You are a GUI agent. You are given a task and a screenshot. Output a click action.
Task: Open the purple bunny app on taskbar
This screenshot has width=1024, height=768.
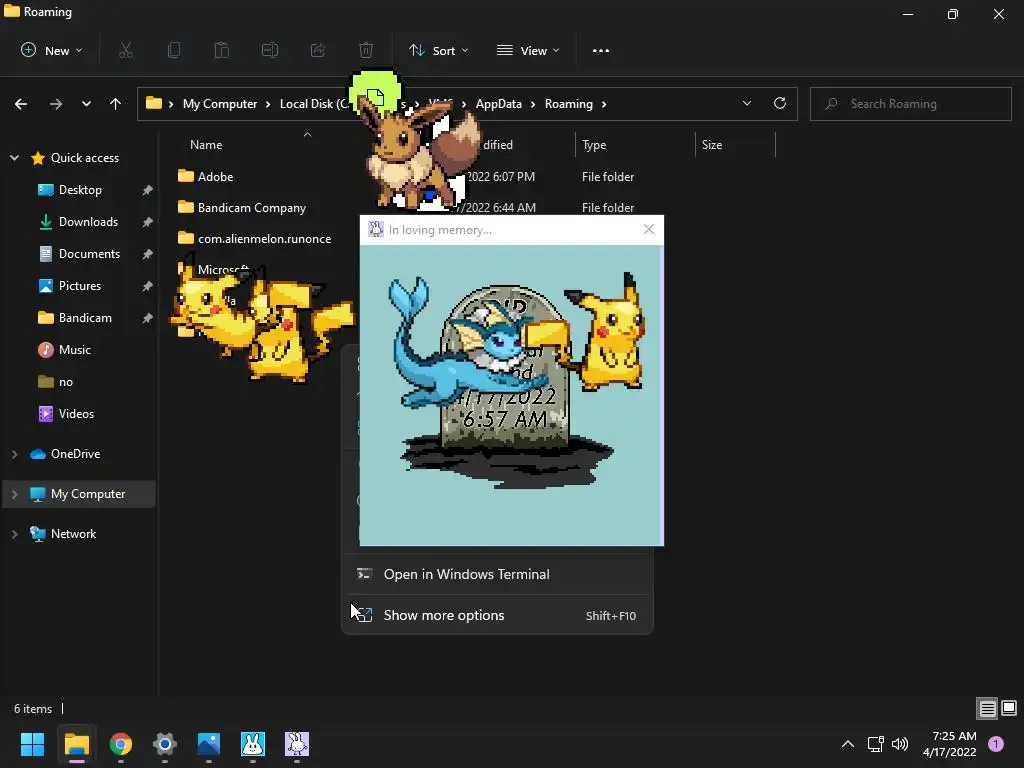click(297, 744)
